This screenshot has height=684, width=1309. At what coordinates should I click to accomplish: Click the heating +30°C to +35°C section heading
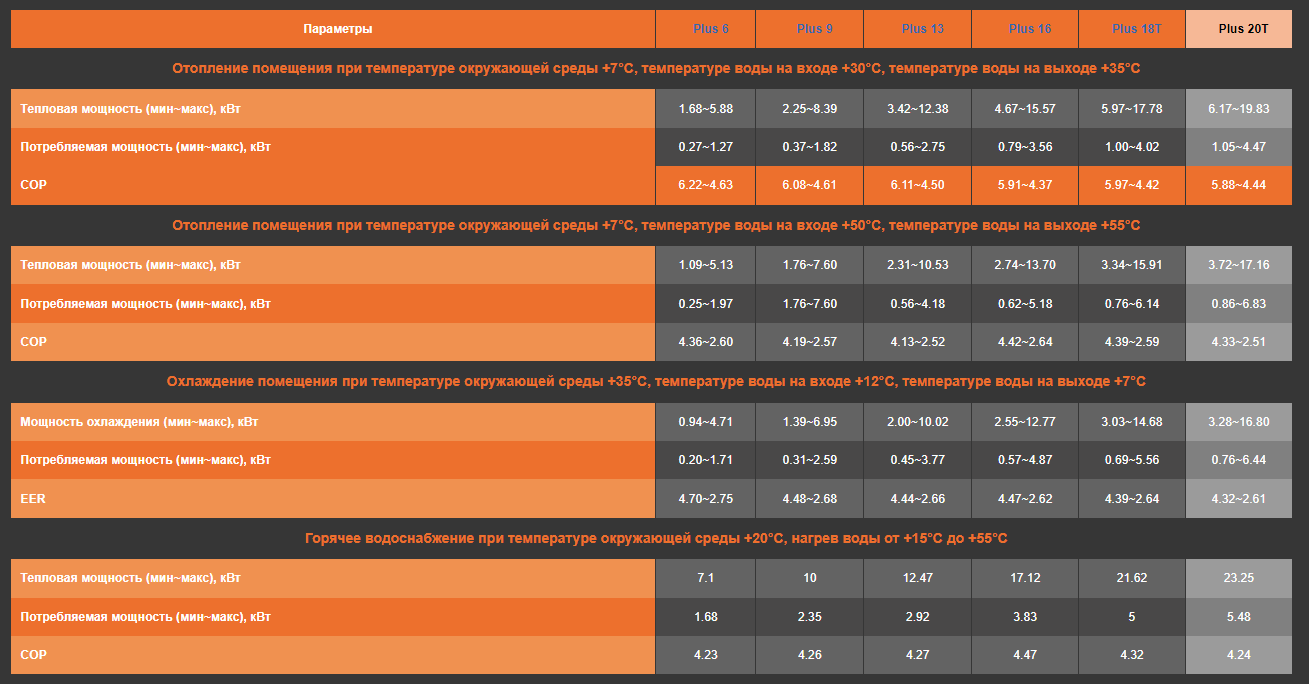click(x=655, y=69)
